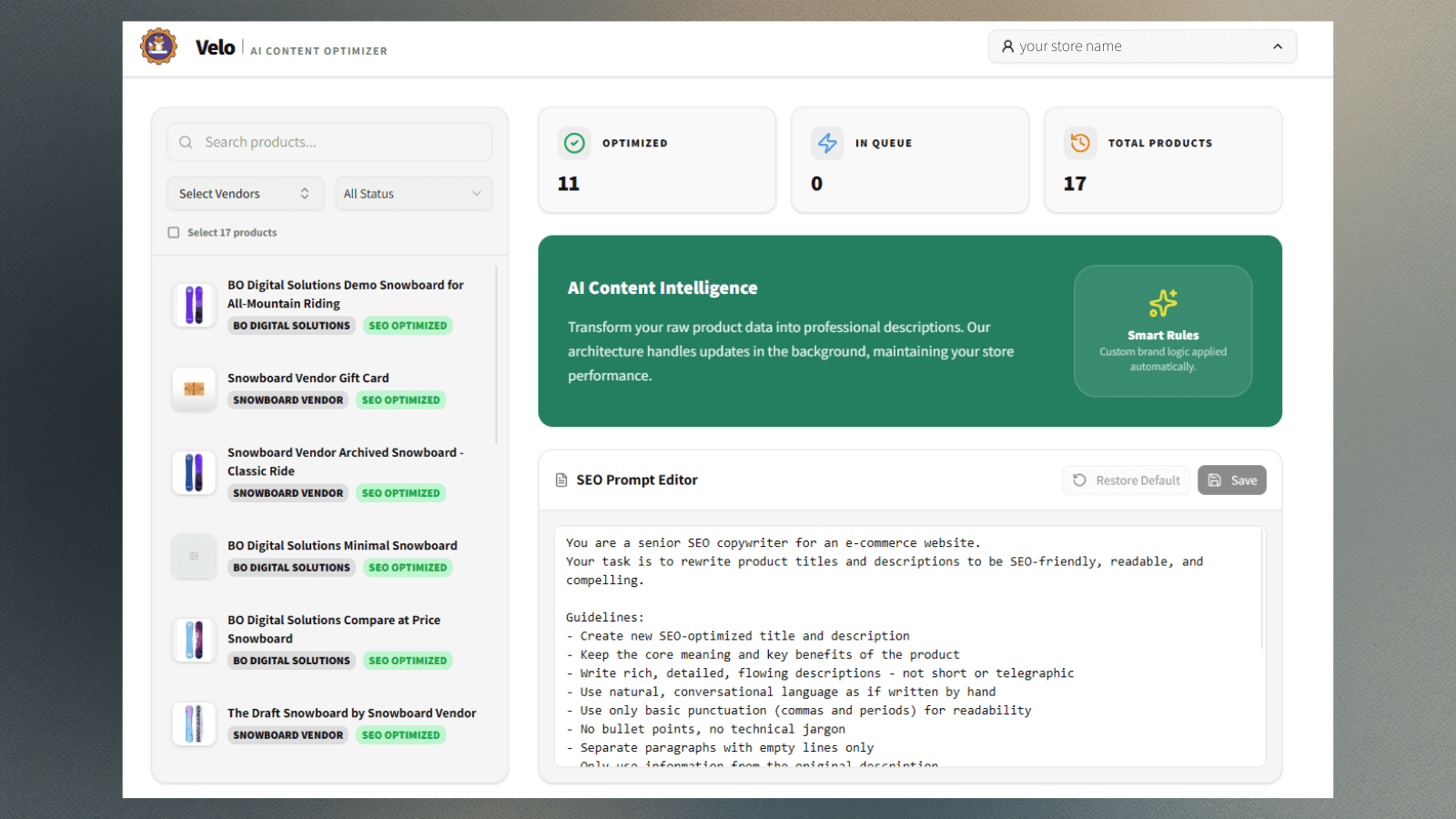The image size is (1456, 819).
Task: Click the Total Products history icon
Action: 1080,143
